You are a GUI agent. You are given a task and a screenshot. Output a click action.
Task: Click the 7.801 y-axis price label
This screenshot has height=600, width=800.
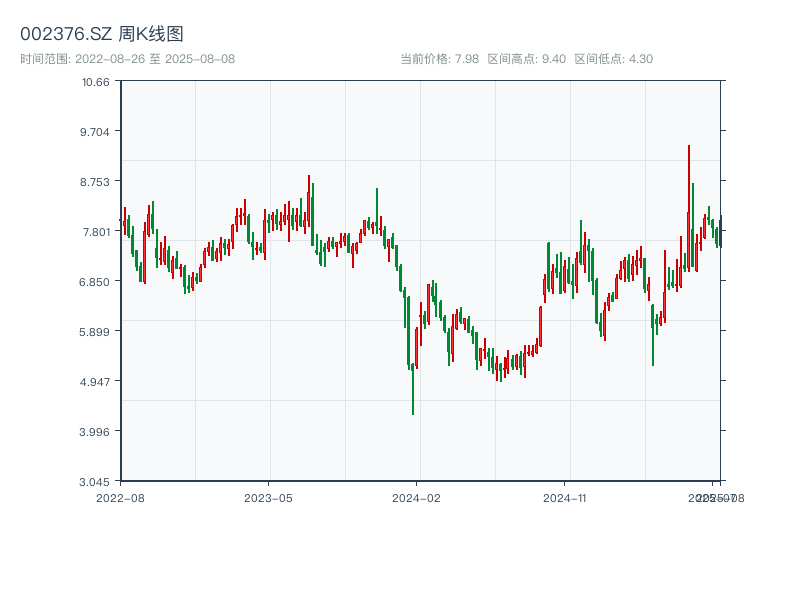click(95, 232)
